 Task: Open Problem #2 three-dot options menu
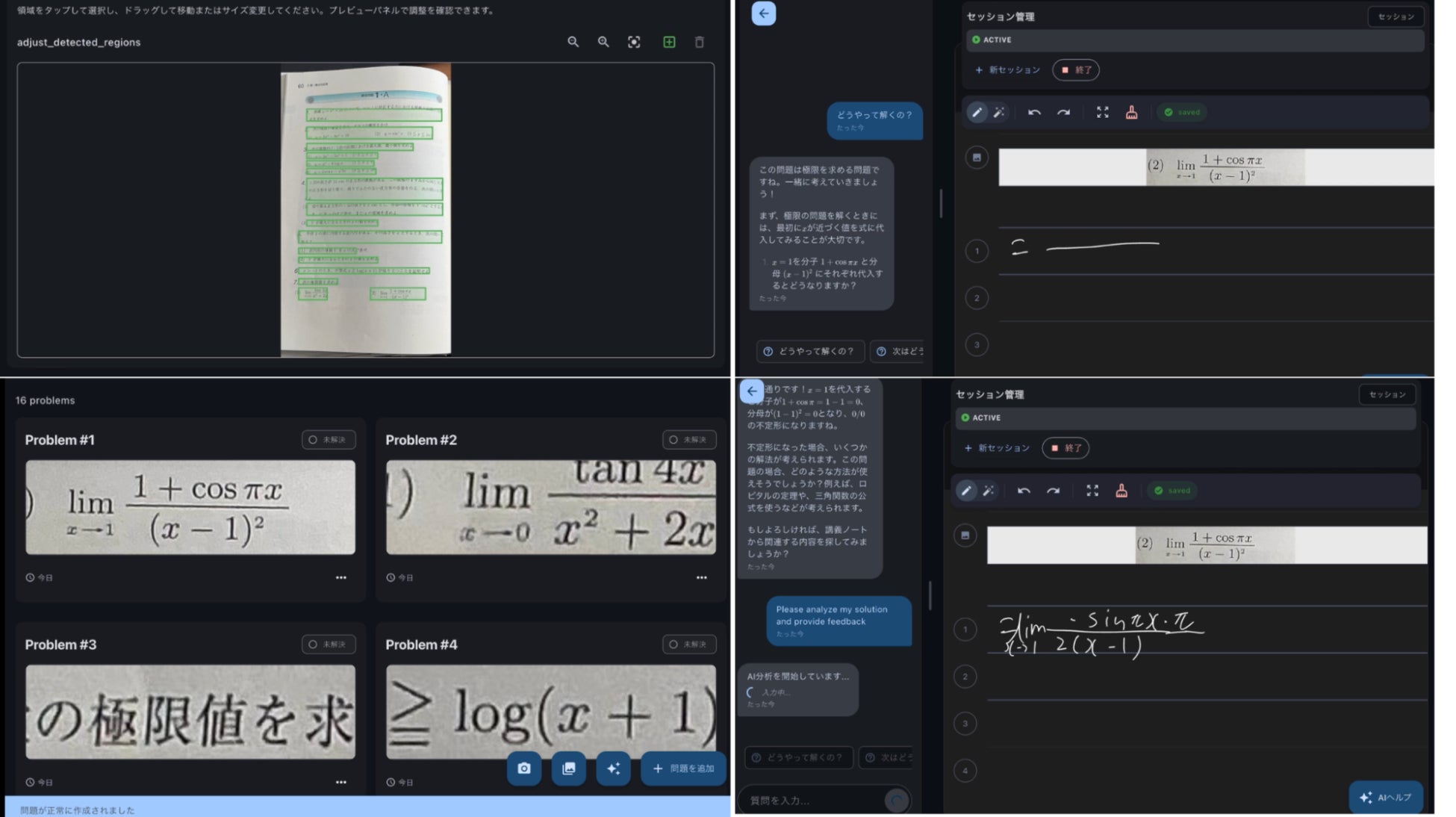(702, 577)
